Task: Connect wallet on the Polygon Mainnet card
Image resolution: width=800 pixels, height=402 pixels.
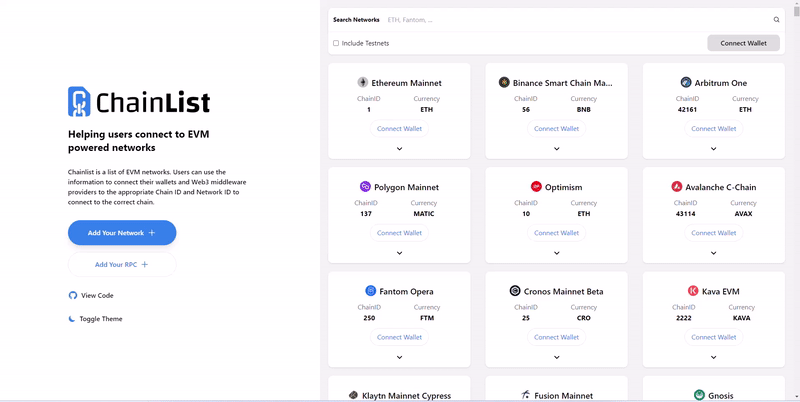Action: (x=399, y=233)
